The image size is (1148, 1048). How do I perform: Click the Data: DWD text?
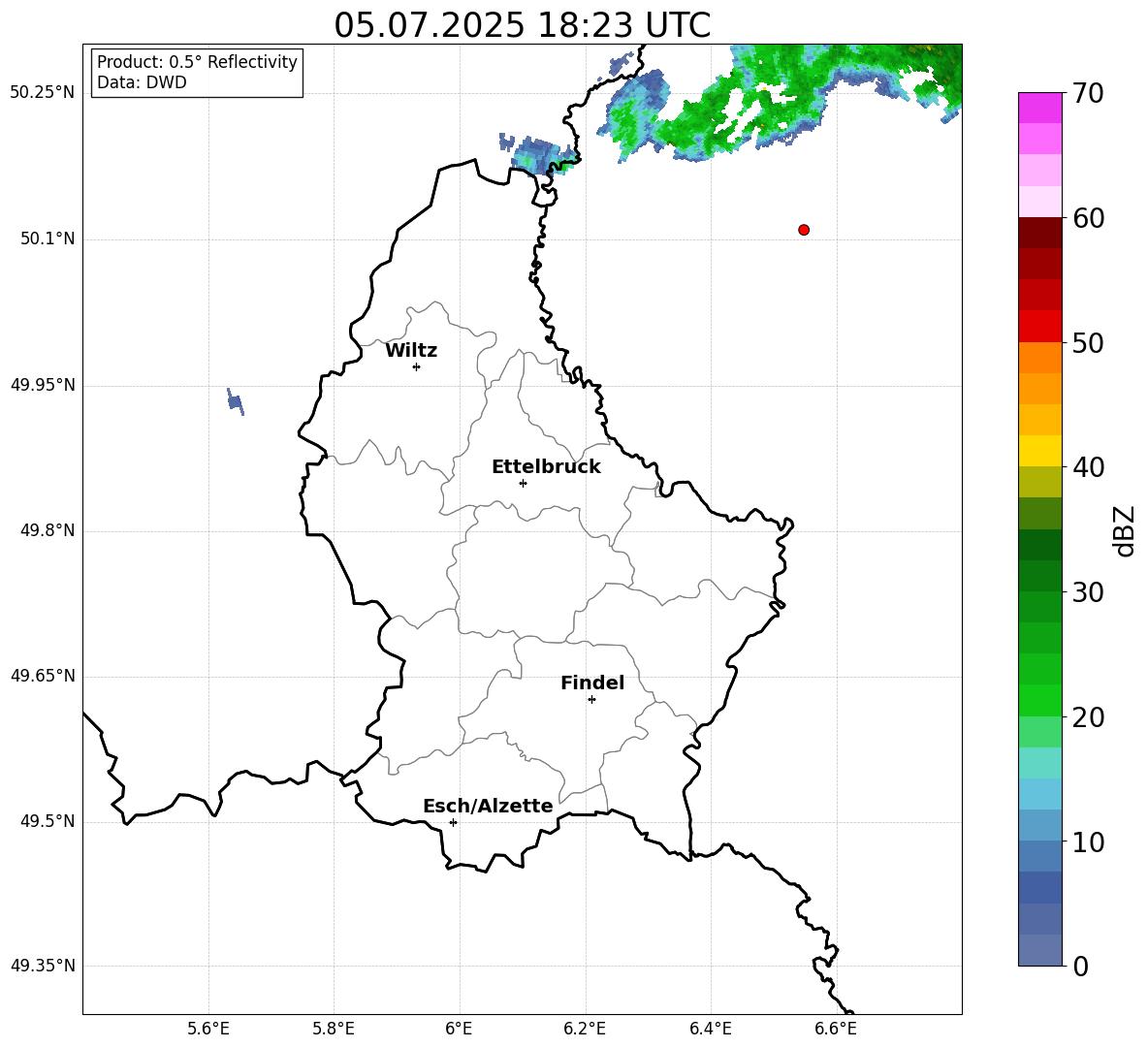click(142, 82)
